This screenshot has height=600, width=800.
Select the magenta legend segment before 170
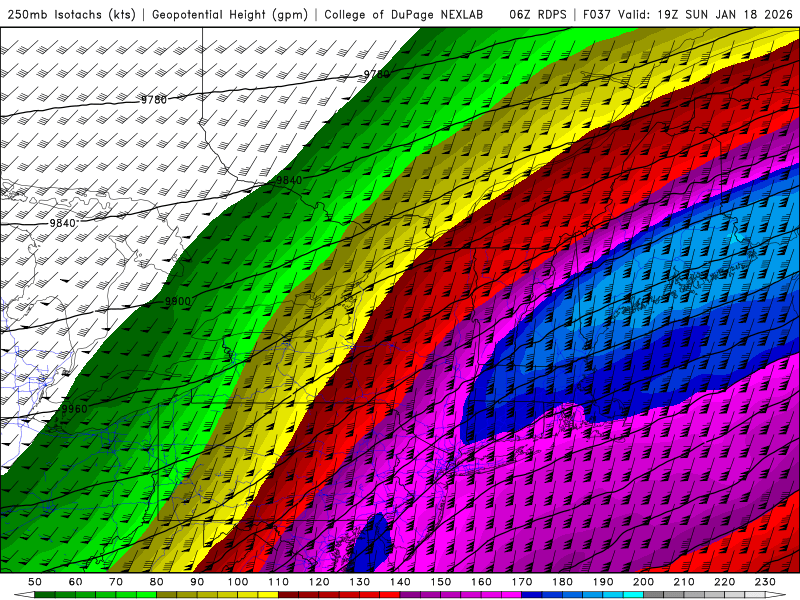pos(512,595)
